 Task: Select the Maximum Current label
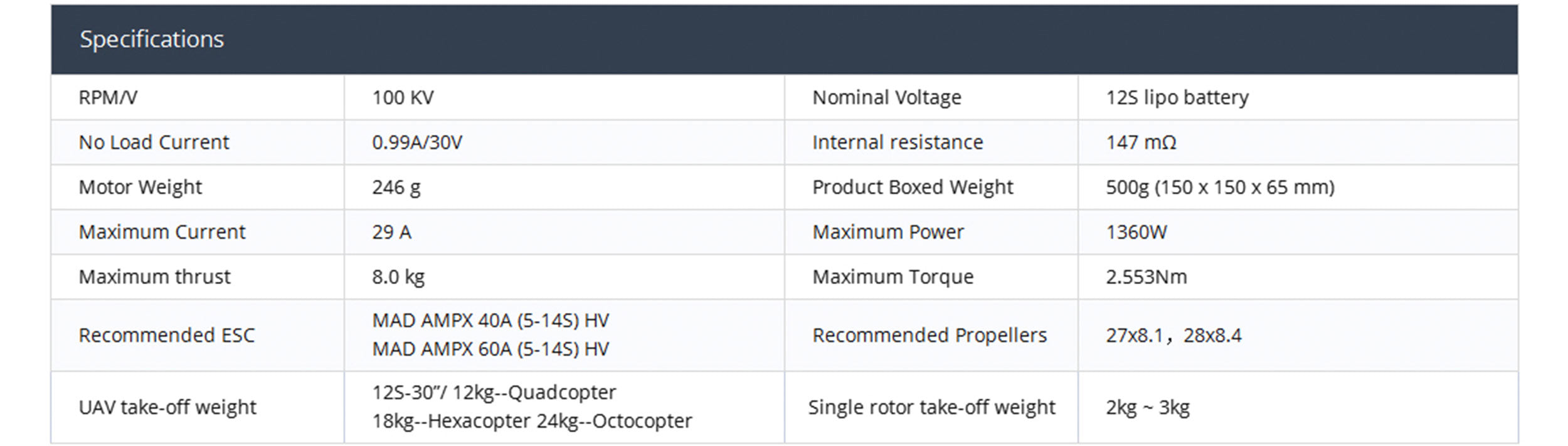coord(162,232)
